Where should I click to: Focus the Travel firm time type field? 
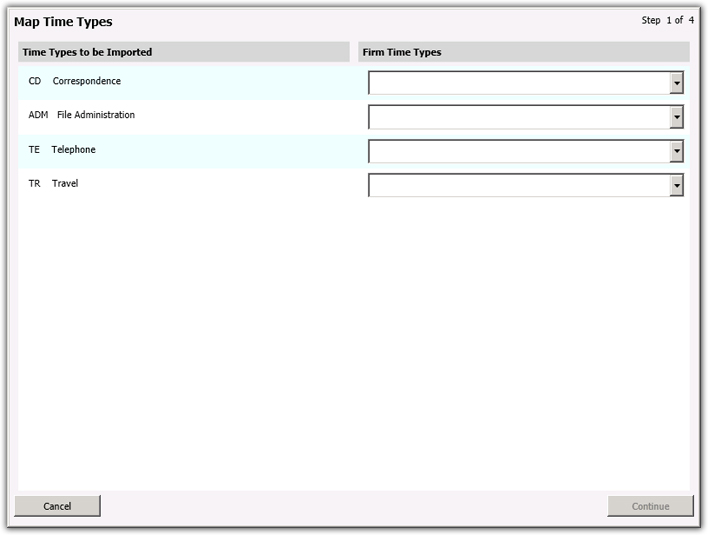tap(519, 186)
